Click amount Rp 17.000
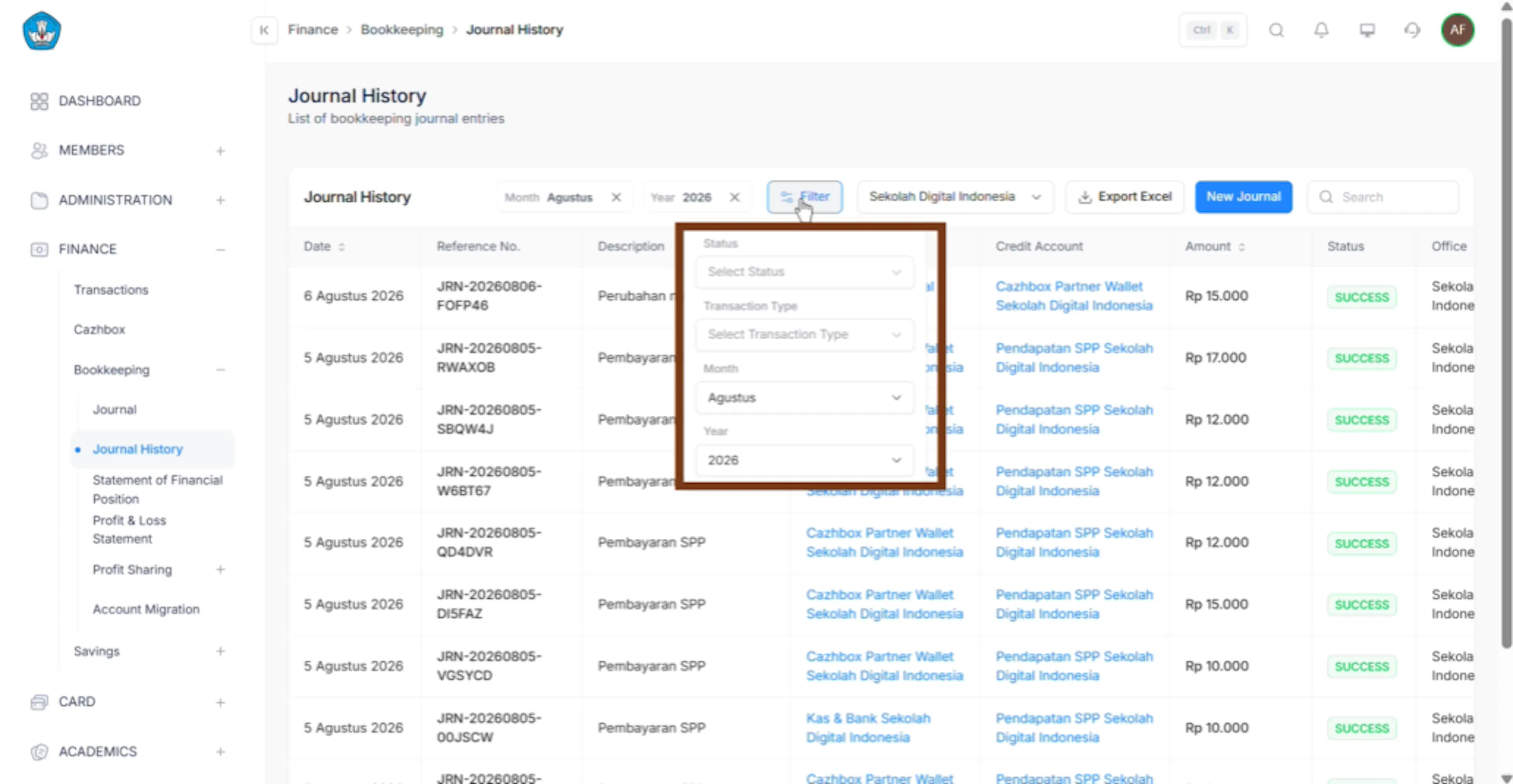Image resolution: width=1513 pixels, height=784 pixels. click(x=1215, y=358)
